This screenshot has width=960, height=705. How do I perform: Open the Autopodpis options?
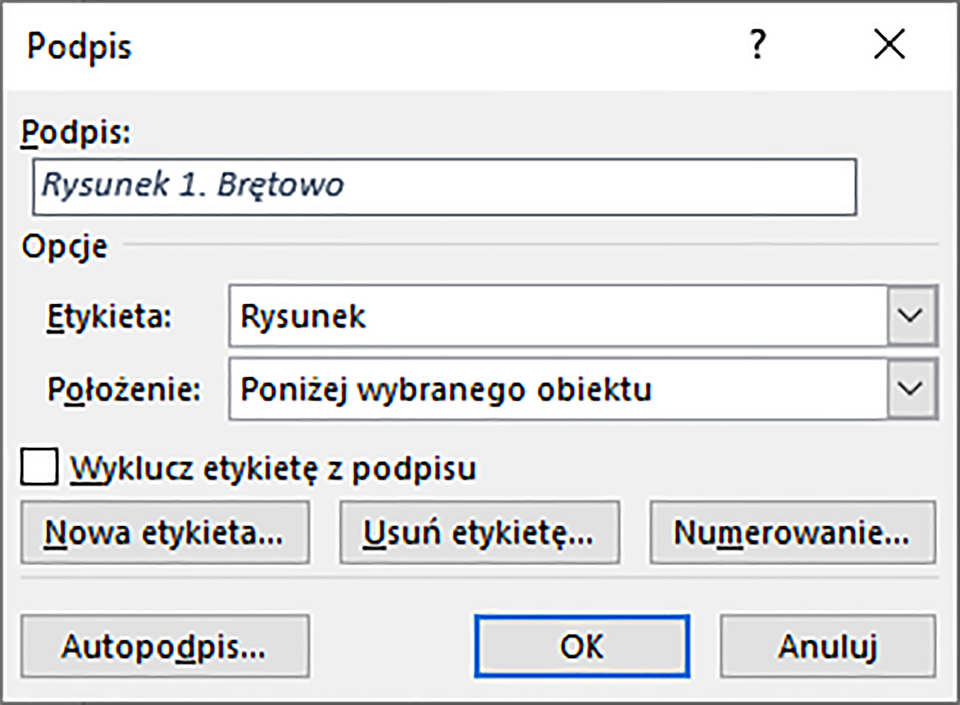(x=164, y=646)
